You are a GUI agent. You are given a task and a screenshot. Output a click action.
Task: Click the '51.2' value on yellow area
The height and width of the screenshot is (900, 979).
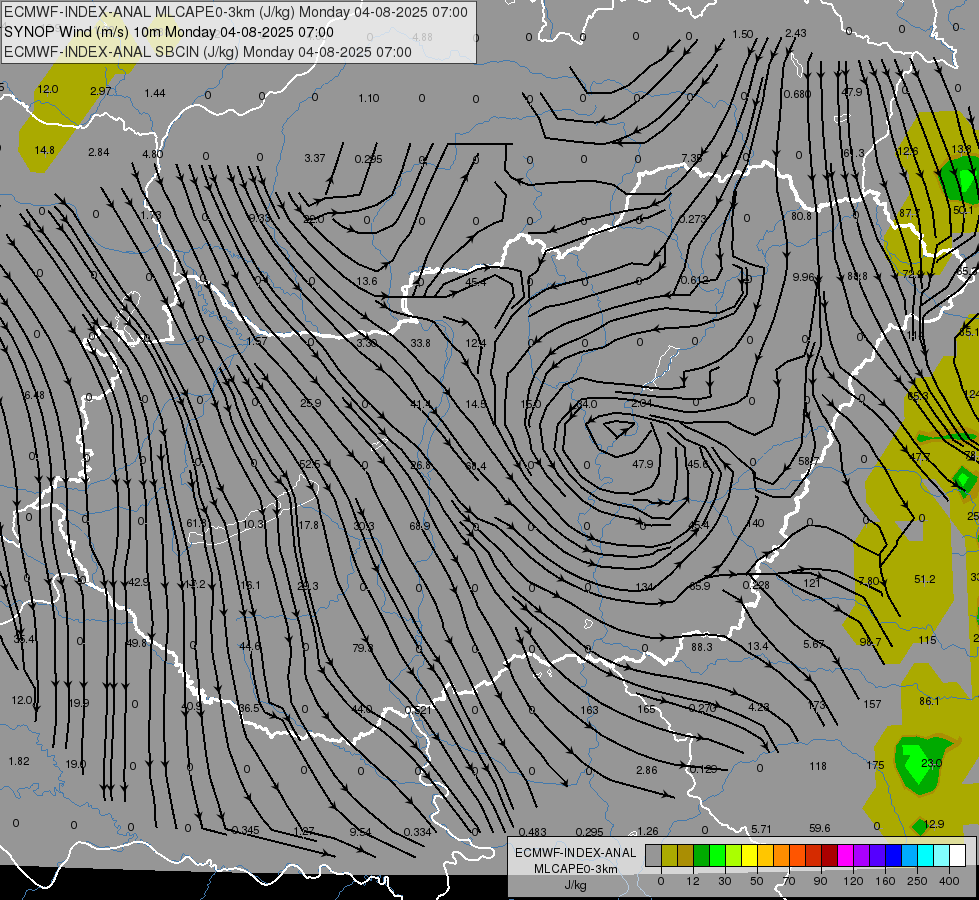pyautogui.click(x=925, y=579)
